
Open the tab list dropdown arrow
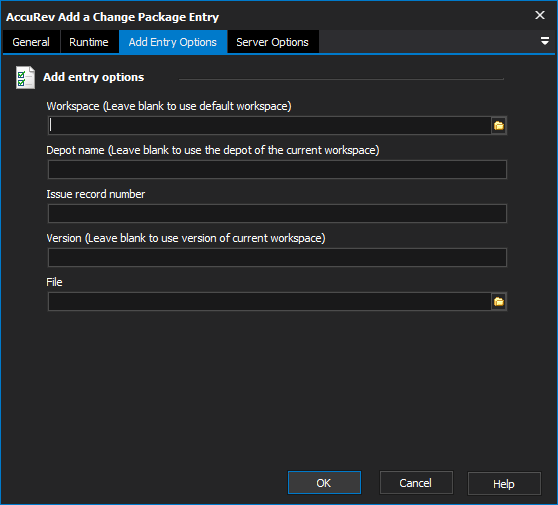pyautogui.click(x=544, y=41)
